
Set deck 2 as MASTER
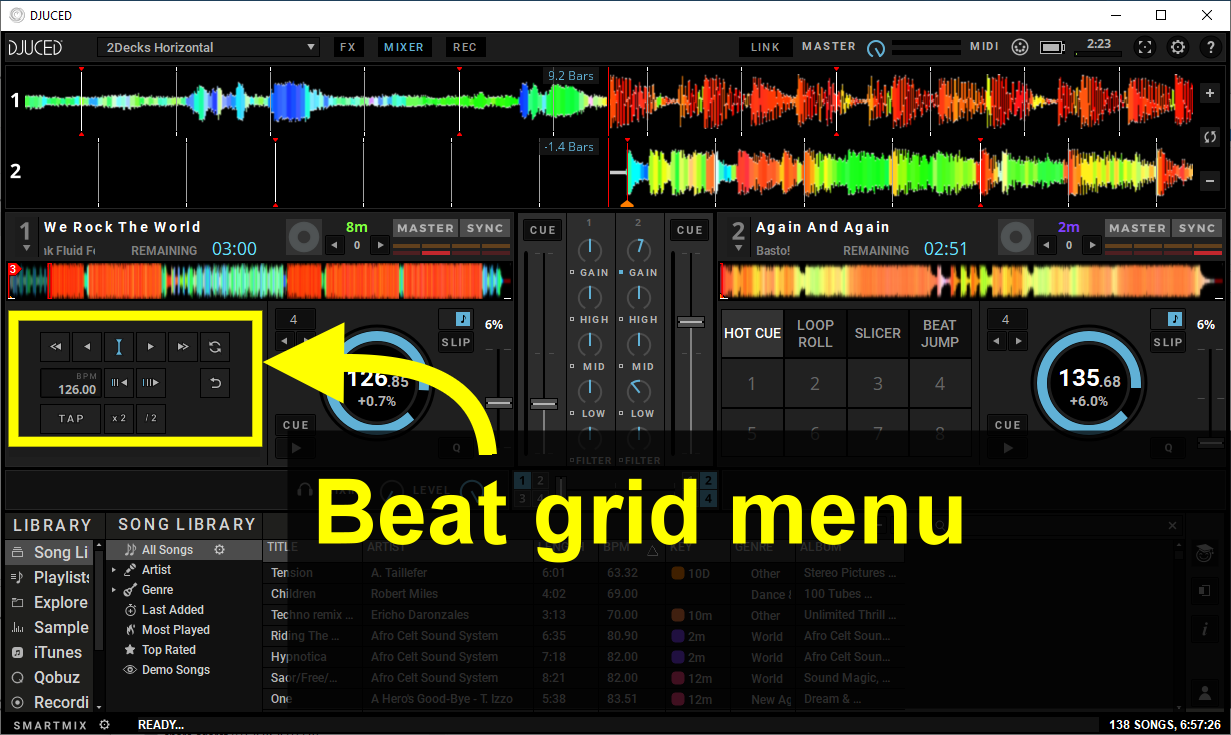(1137, 228)
